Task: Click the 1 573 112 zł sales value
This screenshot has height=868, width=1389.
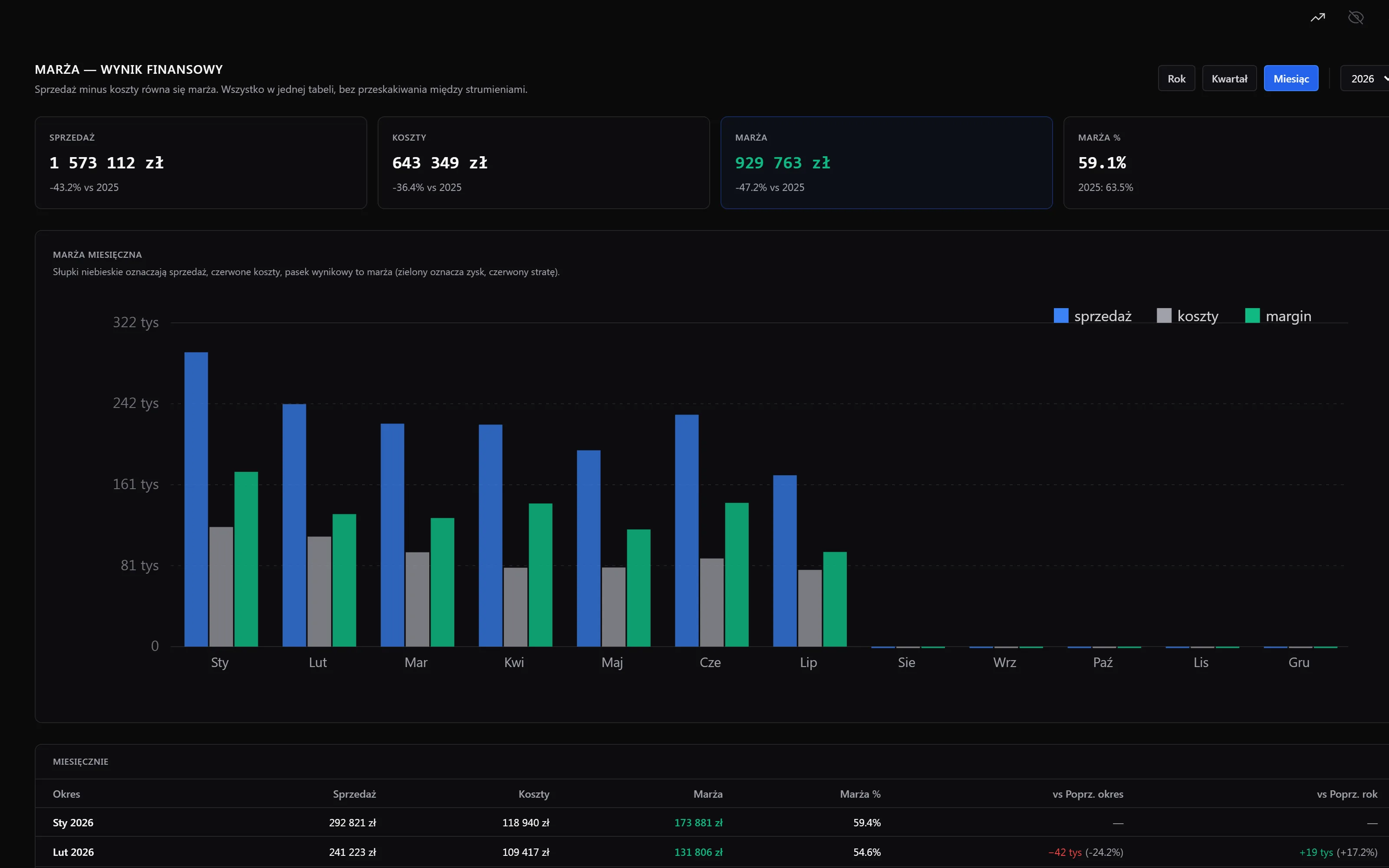Action: (x=106, y=163)
